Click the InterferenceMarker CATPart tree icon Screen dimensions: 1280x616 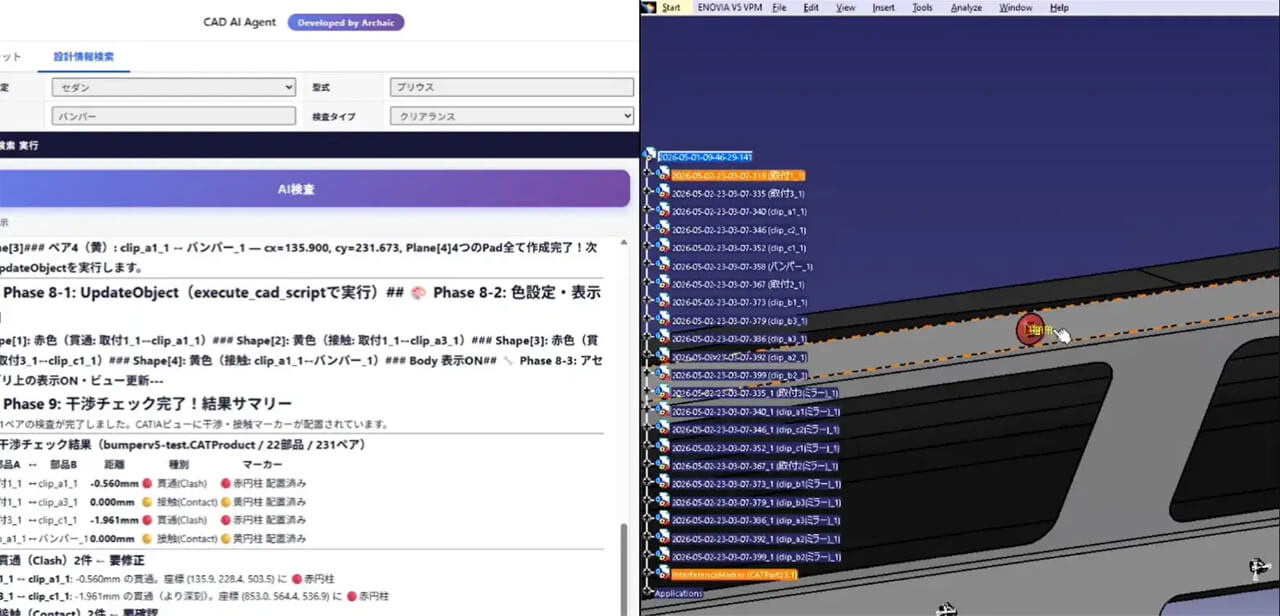pyautogui.click(x=663, y=575)
